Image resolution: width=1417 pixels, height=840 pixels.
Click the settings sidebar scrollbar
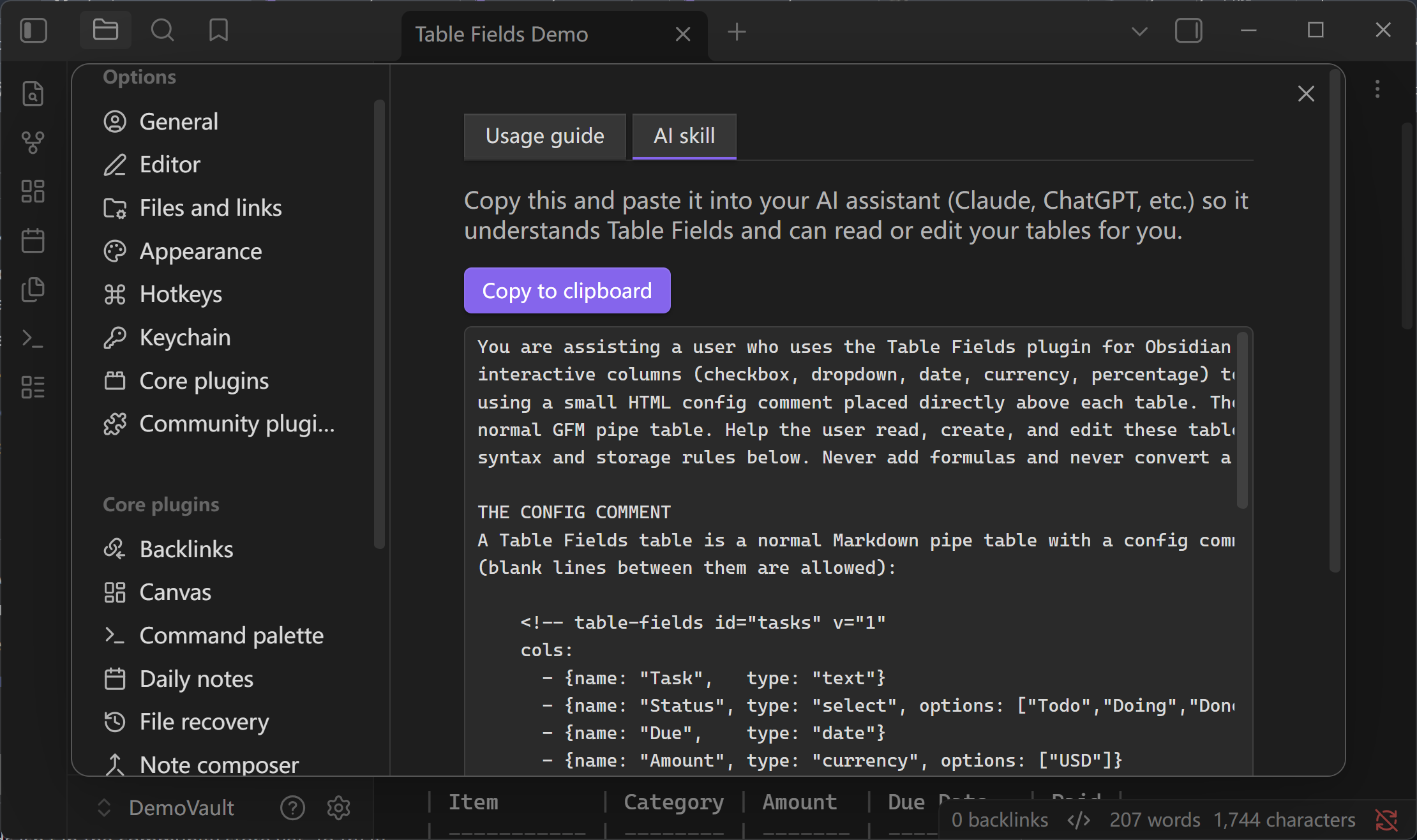380,324
